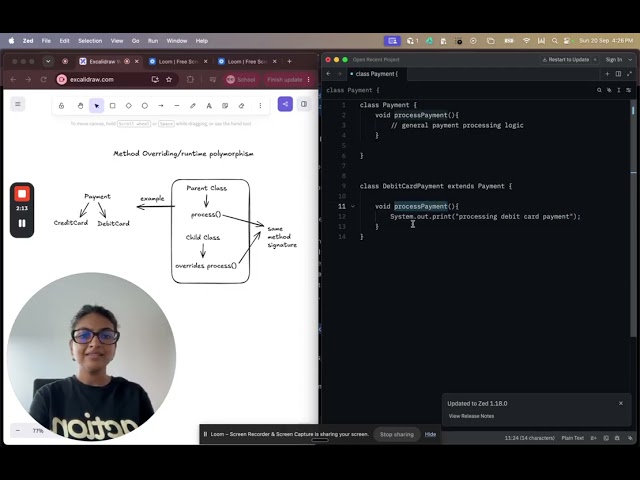Image resolution: width=640 pixels, height=480 pixels.
Task: Open the browser extensions puzzle icon
Action: [190, 80]
